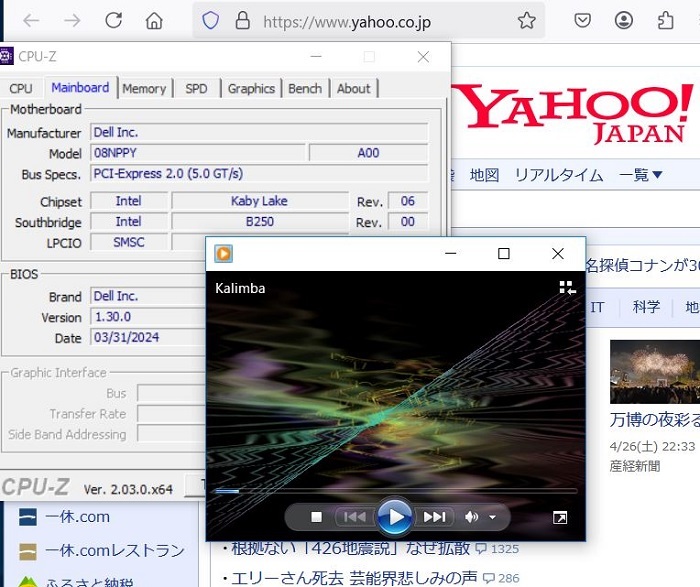Go back in the browser
The width and height of the screenshot is (700, 587).
(31, 21)
